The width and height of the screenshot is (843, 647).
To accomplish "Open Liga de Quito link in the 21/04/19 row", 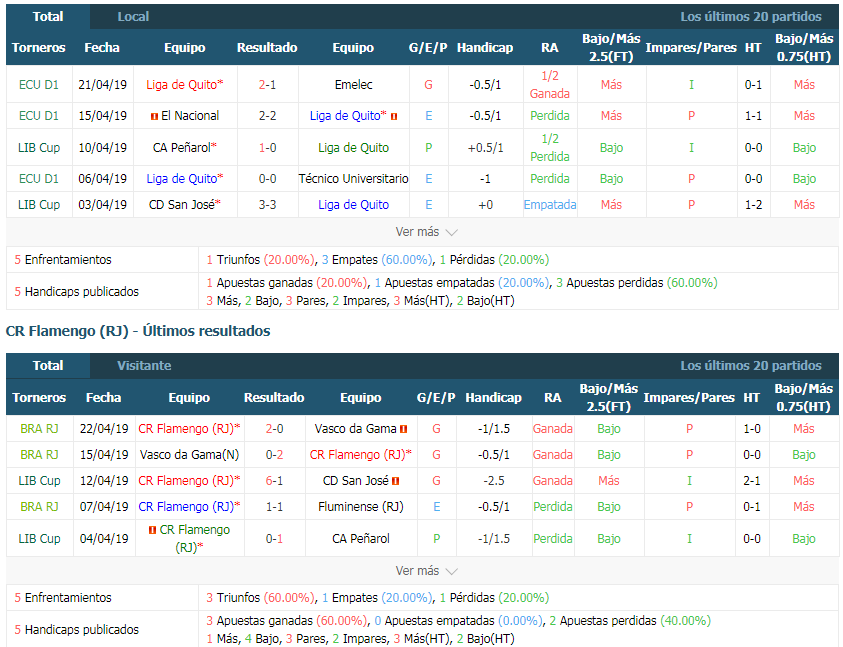I will [x=184, y=84].
